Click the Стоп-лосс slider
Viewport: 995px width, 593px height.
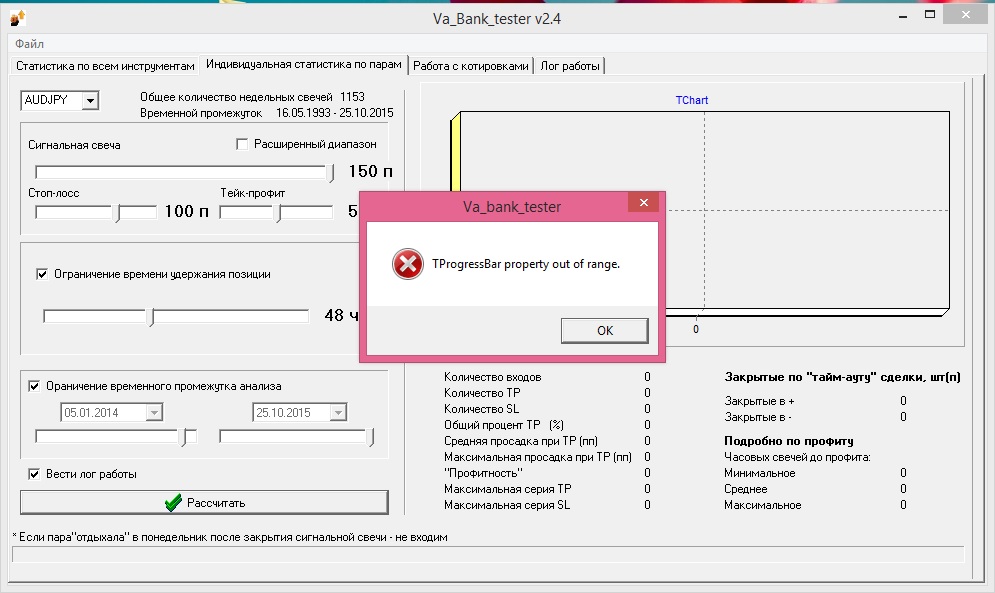95,212
